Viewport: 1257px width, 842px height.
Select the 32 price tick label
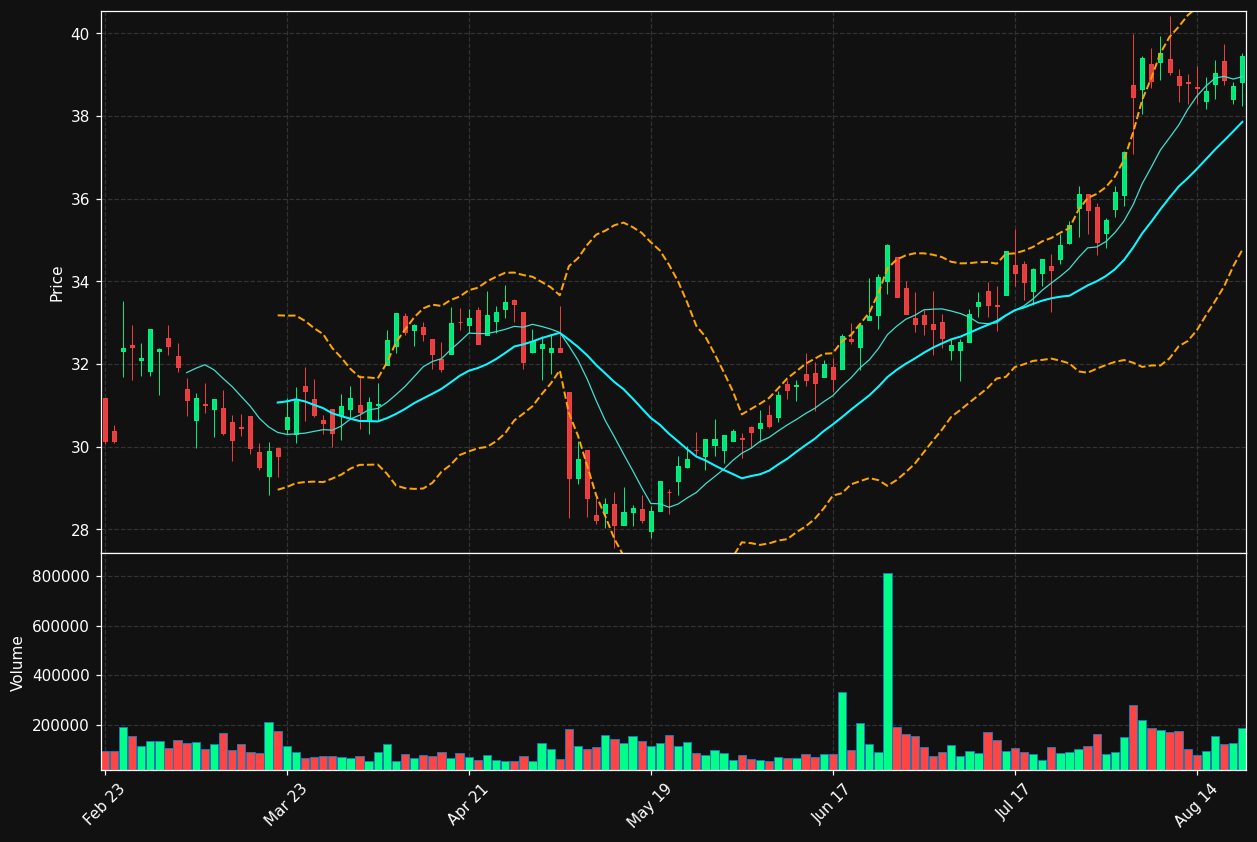[x=79, y=365]
